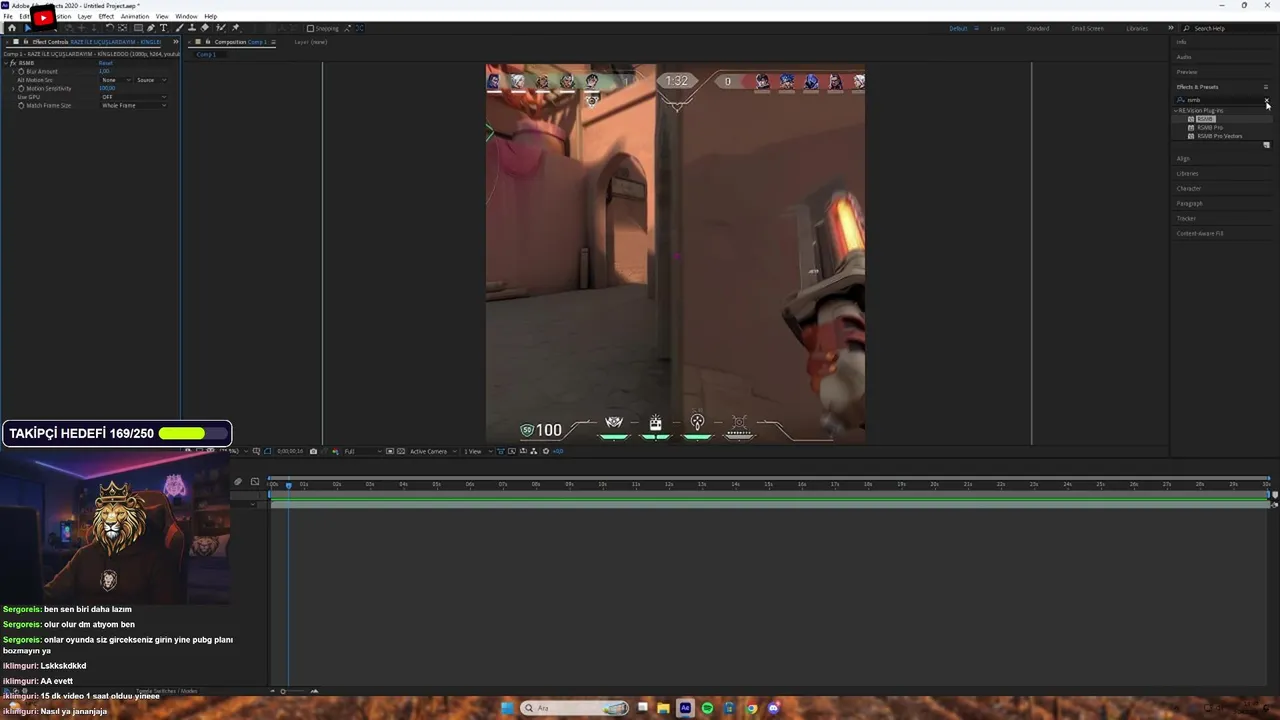Click the blue current time indicator
1280x720 pixels.
point(288,485)
